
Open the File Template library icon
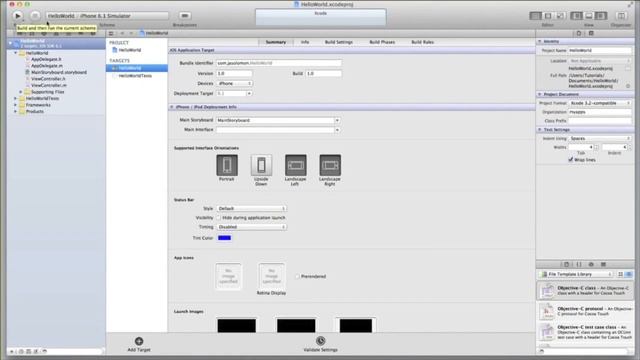pyautogui.click(x=567, y=264)
